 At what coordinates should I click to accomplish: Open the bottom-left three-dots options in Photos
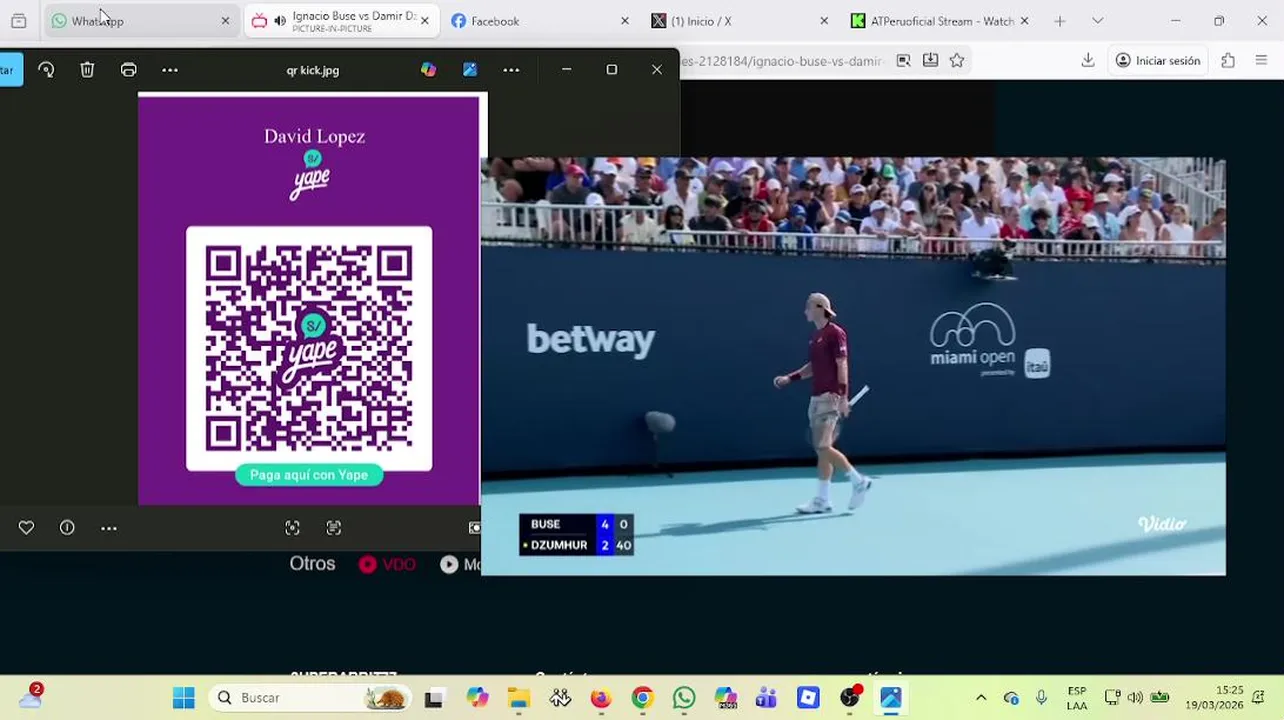coord(109,528)
